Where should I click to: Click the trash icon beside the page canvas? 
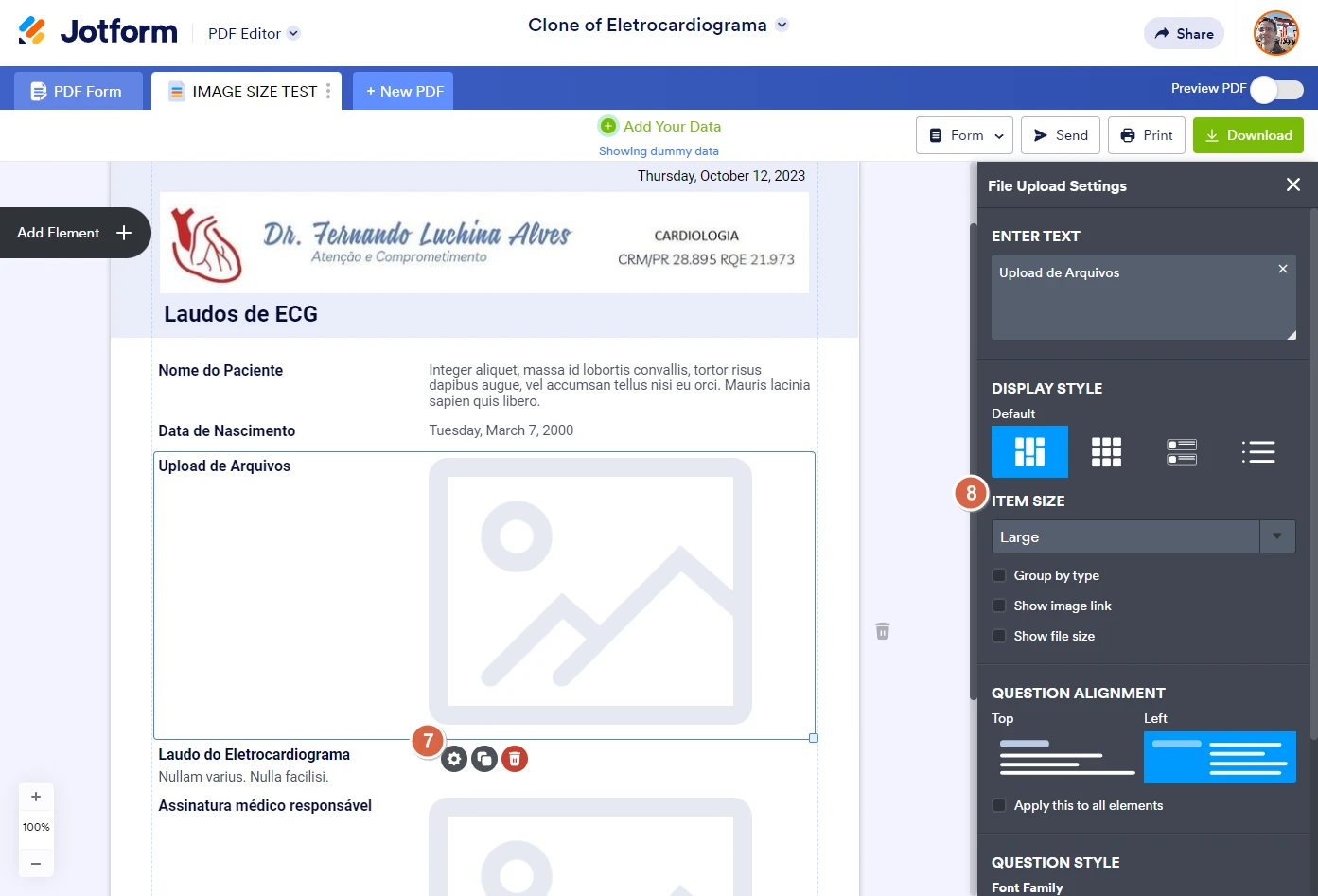(882, 630)
